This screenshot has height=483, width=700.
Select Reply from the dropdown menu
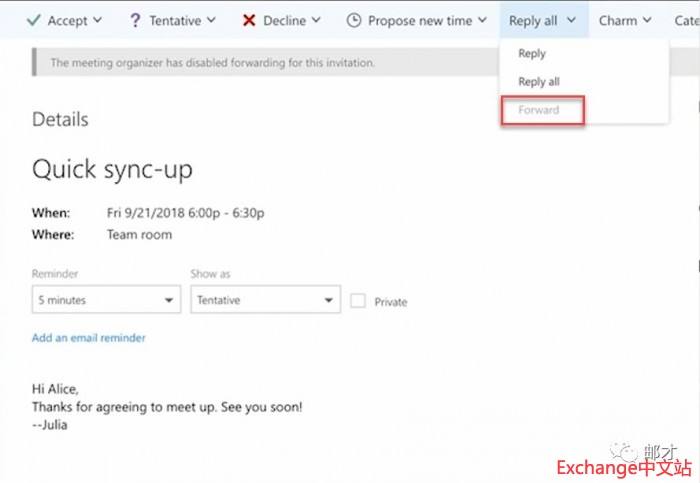tap(532, 54)
